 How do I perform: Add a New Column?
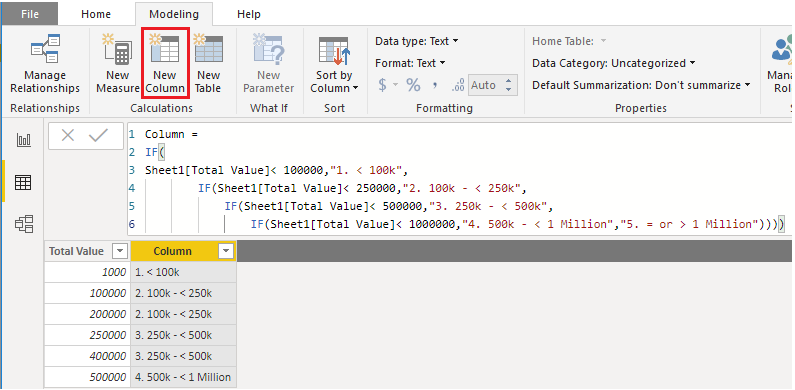click(165, 64)
